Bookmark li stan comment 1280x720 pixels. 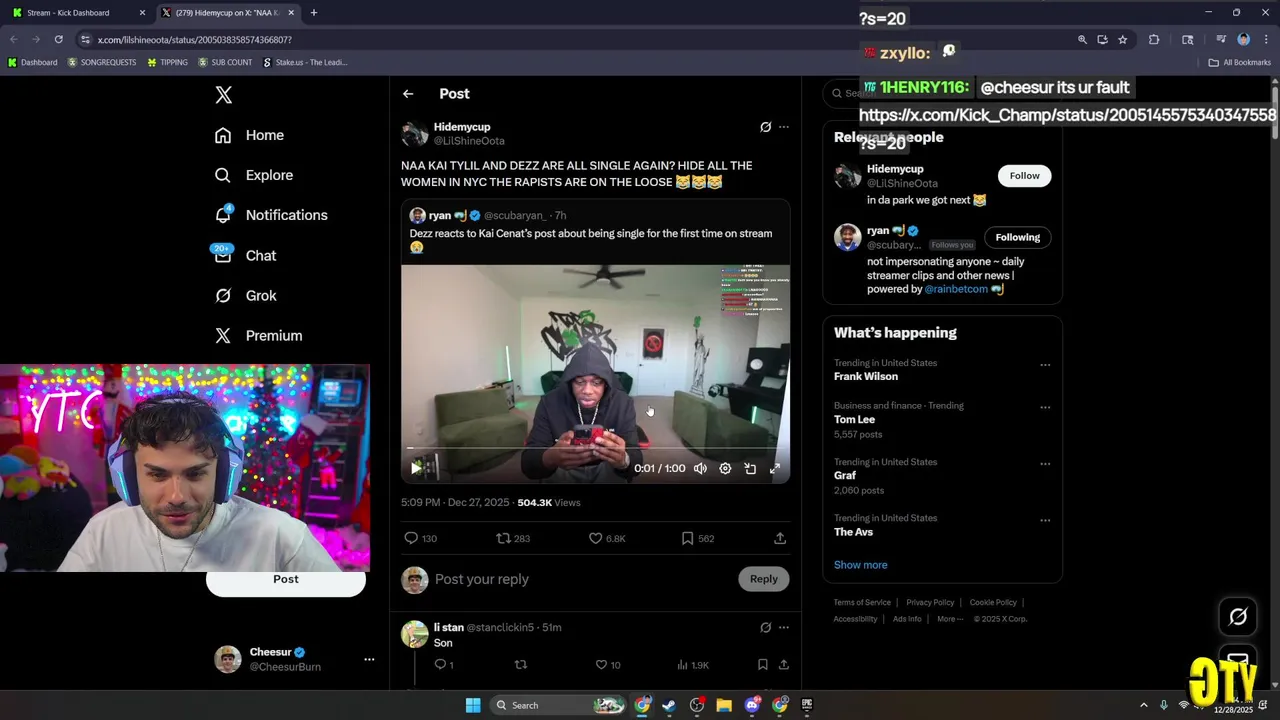[762, 665]
